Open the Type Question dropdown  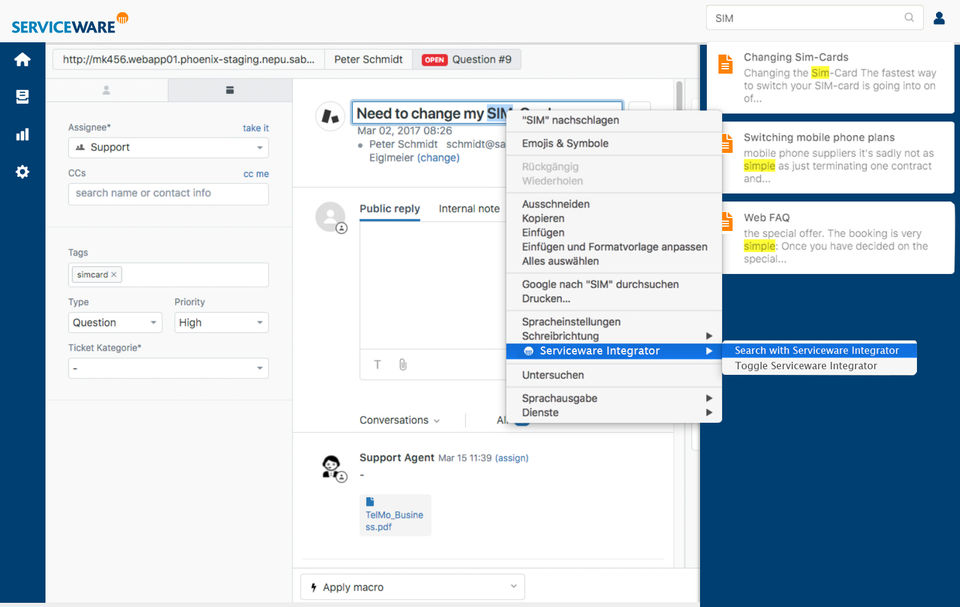pyautogui.click(x=115, y=323)
